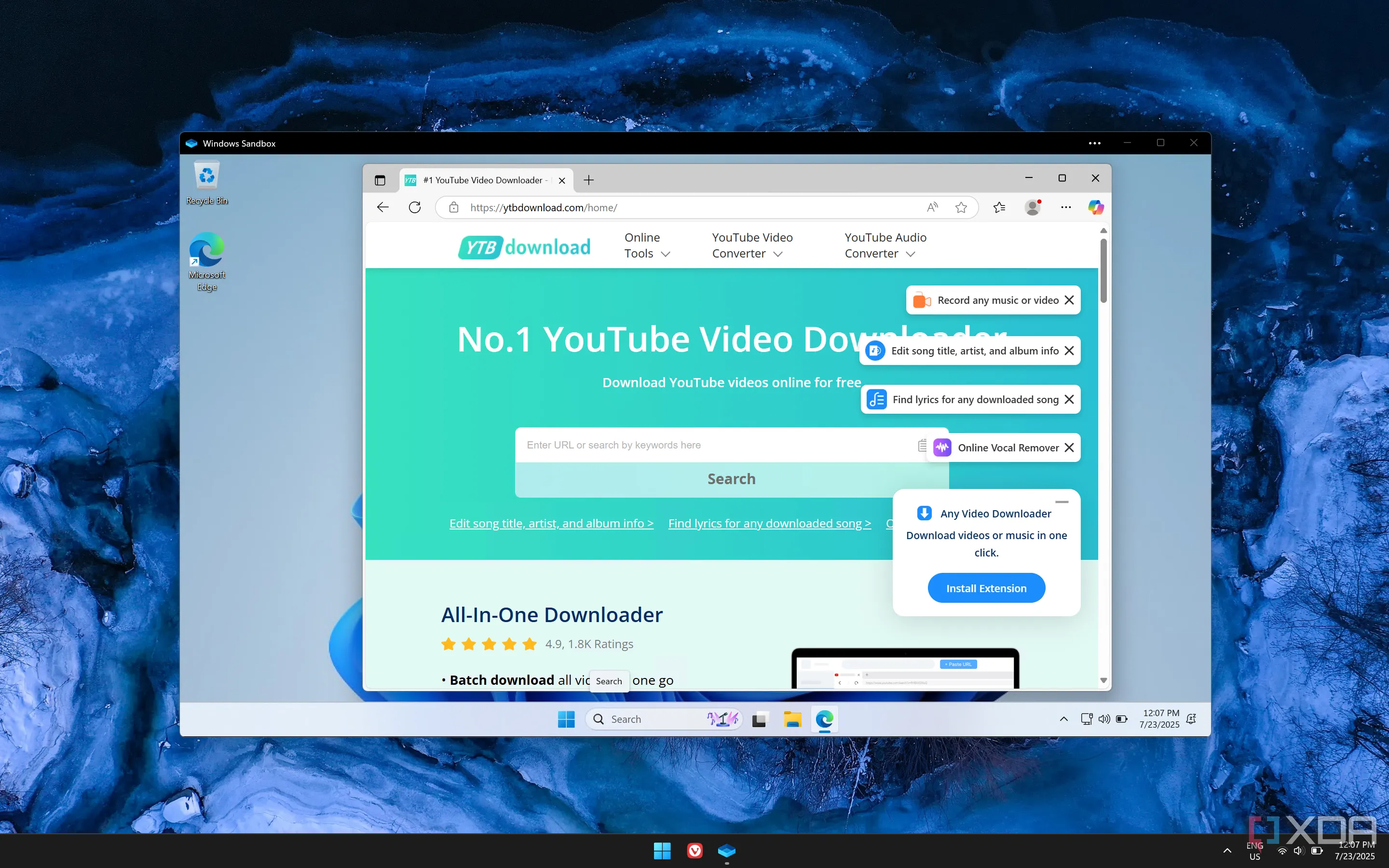
Task: Open host Start menu on bottom taskbar
Action: [662, 850]
